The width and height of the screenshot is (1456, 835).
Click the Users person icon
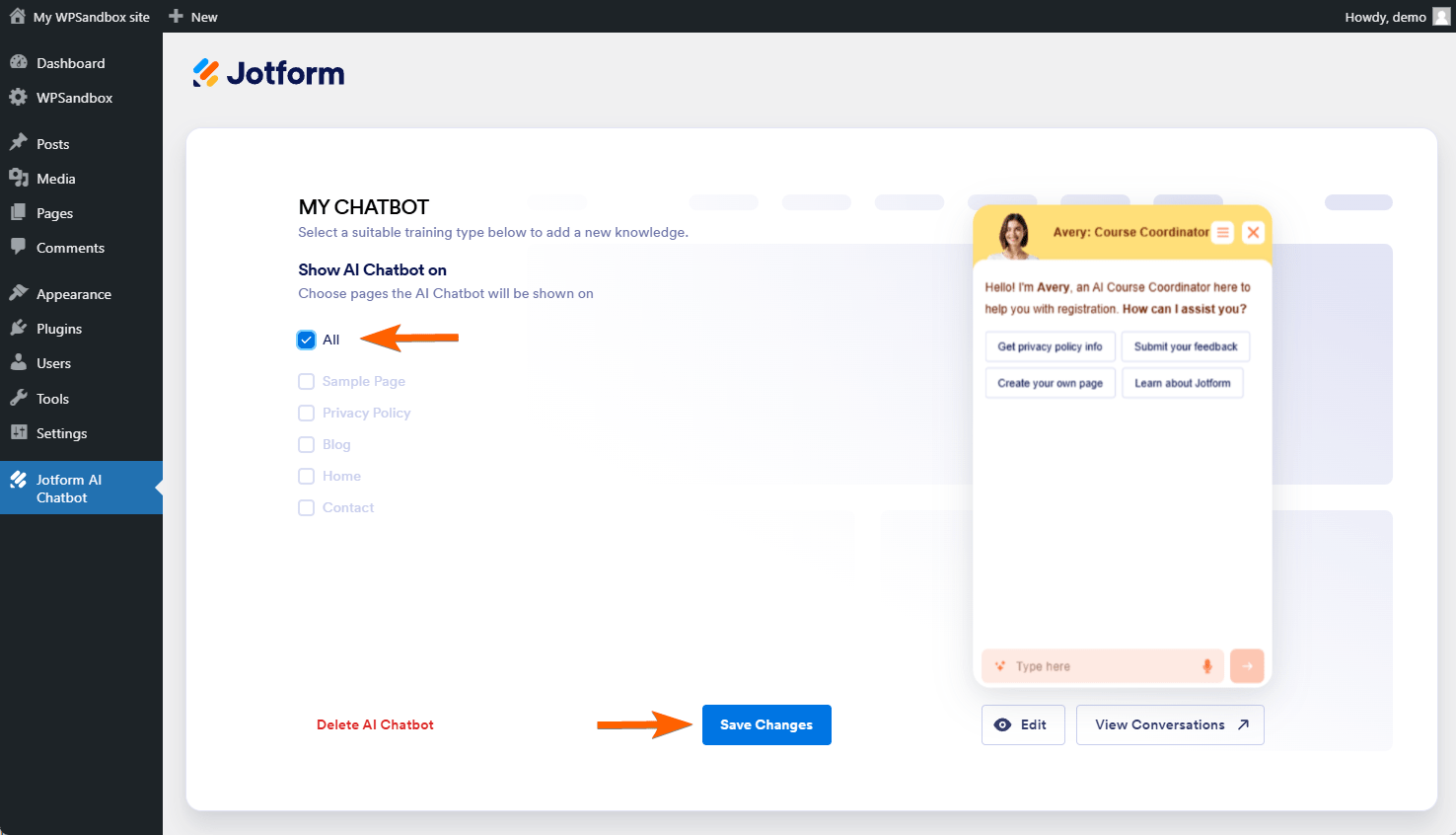pos(18,362)
